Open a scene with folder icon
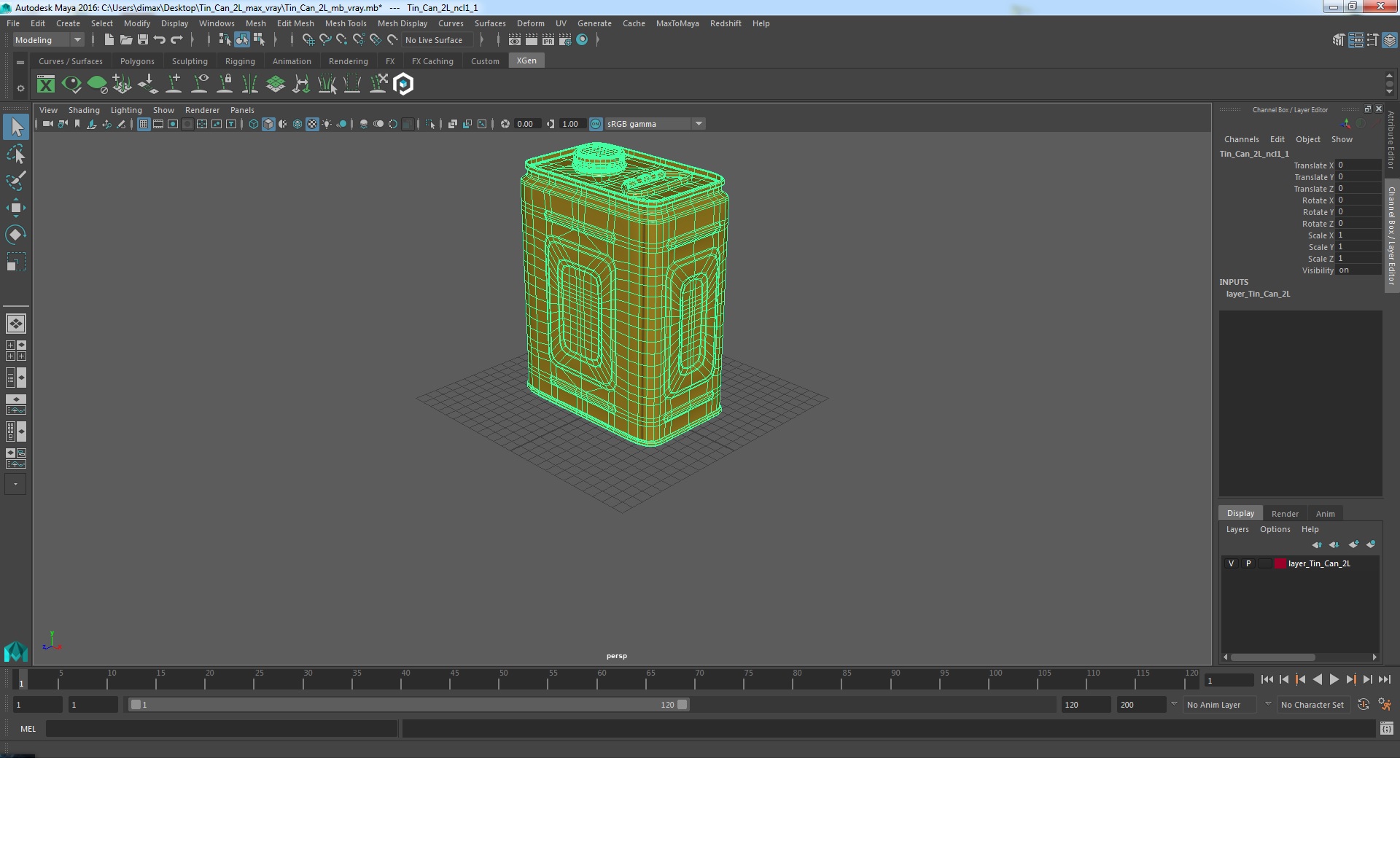1400x844 pixels. [x=125, y=39]
